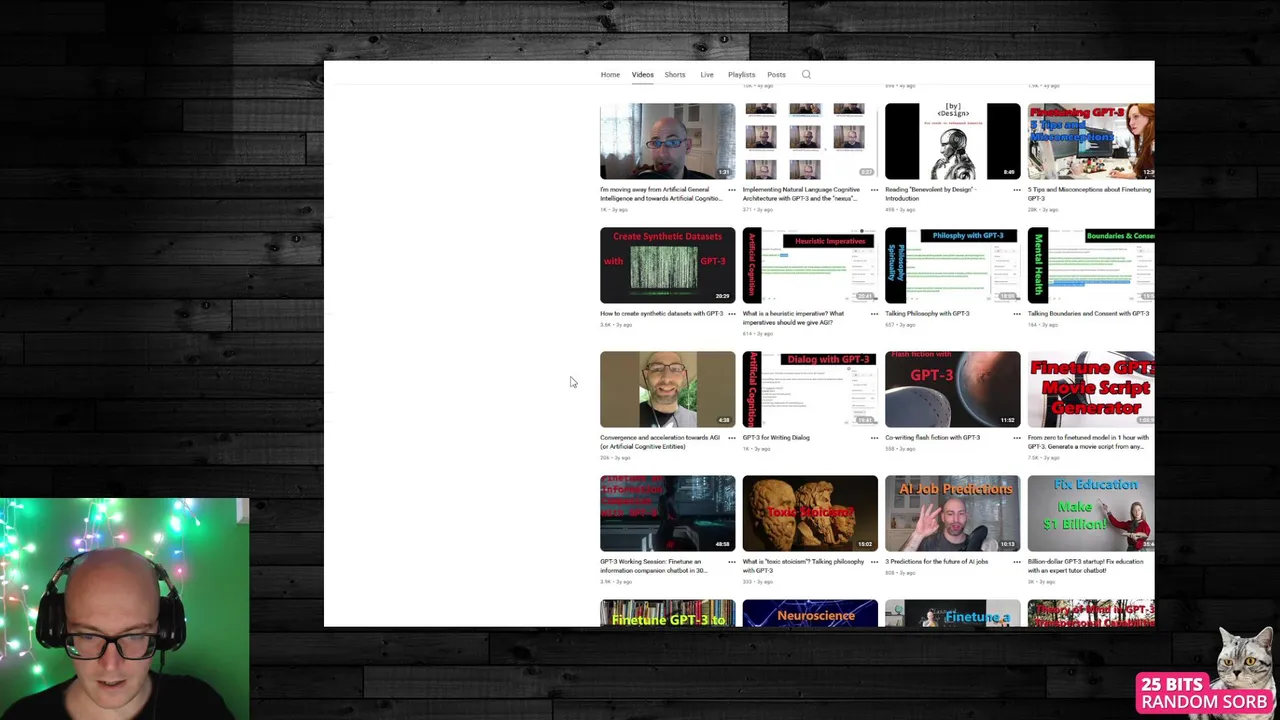This screenshot has width=1280, height=720.
Task: Play the thumbnail with grid of webcam frames
Action: pyautogui.click(x=810, y=141)
